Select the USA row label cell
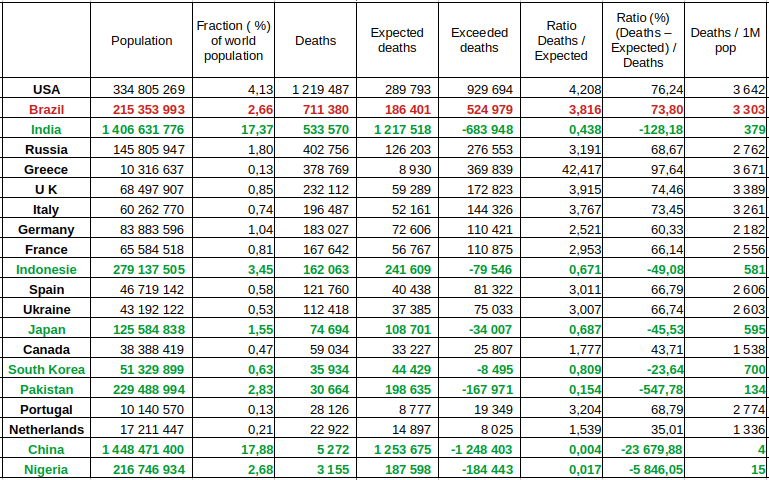The height and width of the screenshot is (480, 769). tap(47, 89)
